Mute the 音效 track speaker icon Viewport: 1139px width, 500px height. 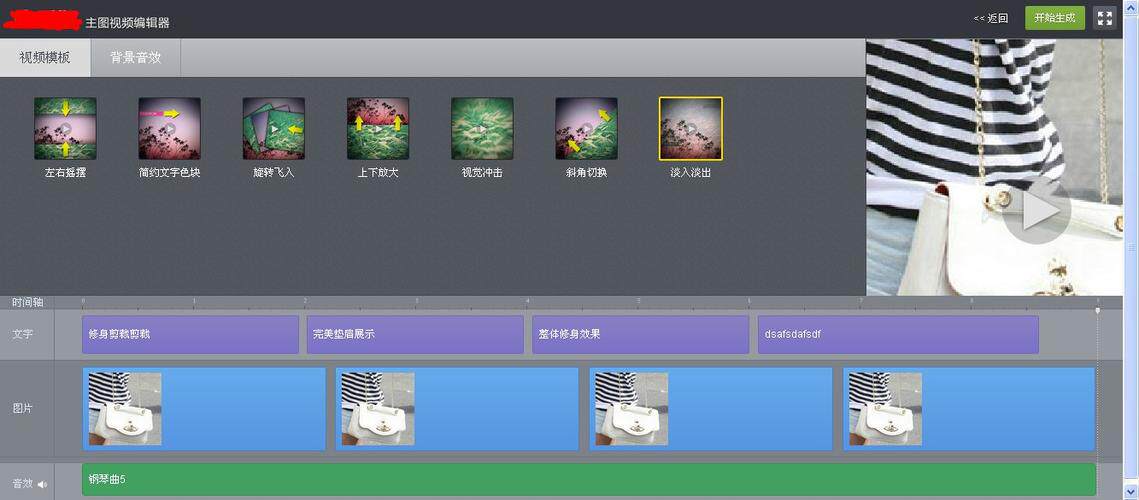[x=42, y=484]
